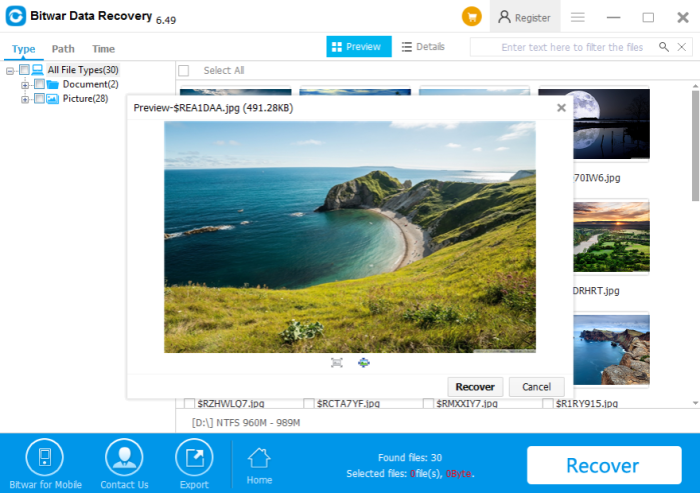Expand the Document(2) tree node

(x=25, y=84)
